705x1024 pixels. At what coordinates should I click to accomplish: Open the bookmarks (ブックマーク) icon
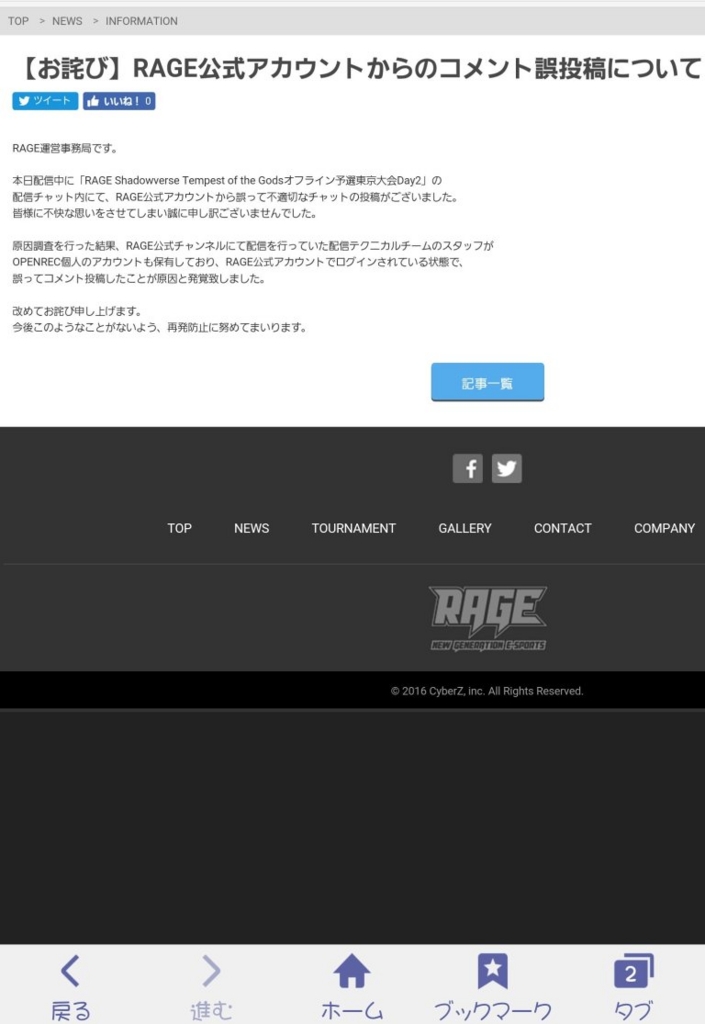pyautogui.click(x=493, y=986)
